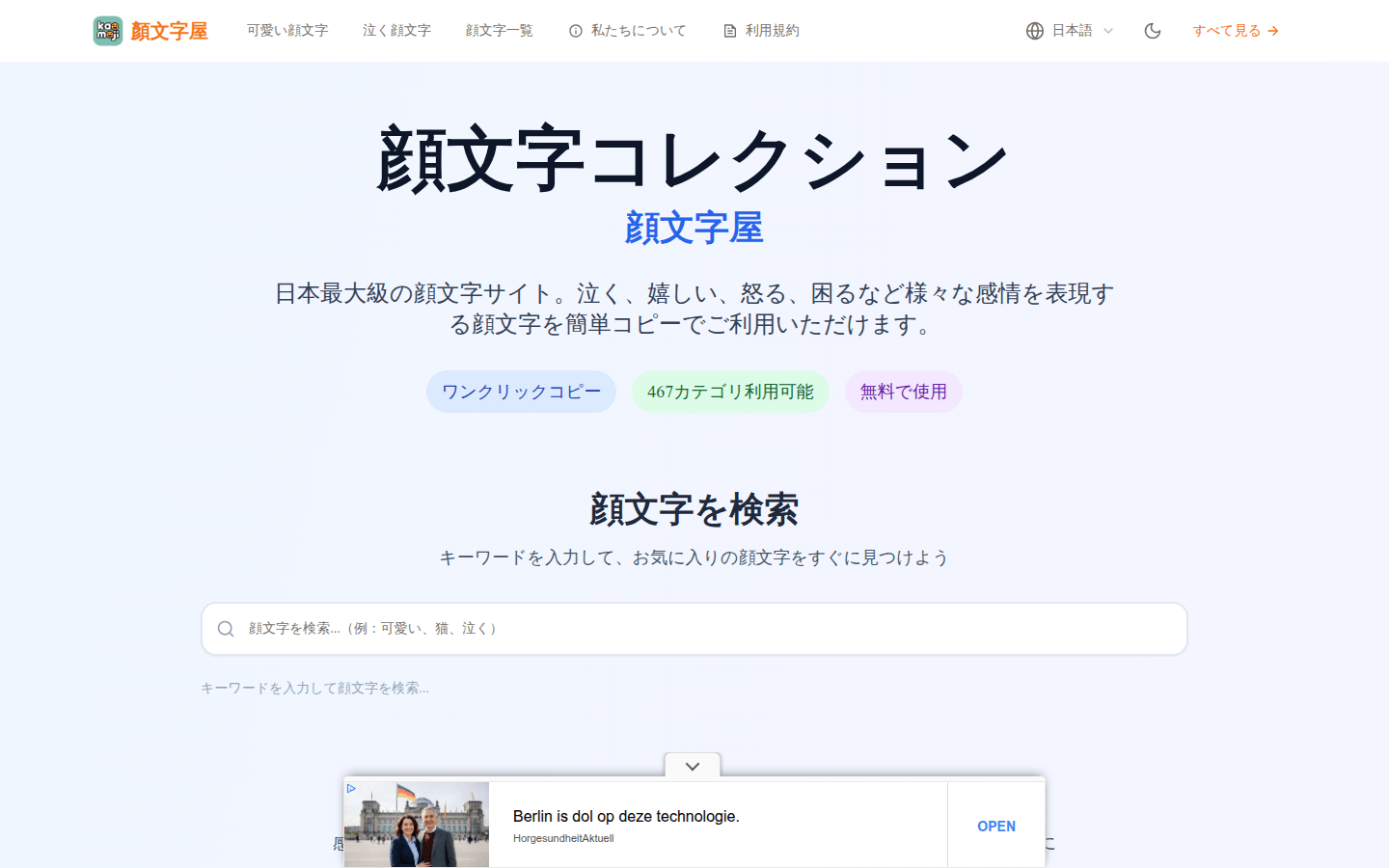The height and width of the screenshot is (868, 1389).
Task: Click the document icon beside 利用規約
Action: pos(727,30)
